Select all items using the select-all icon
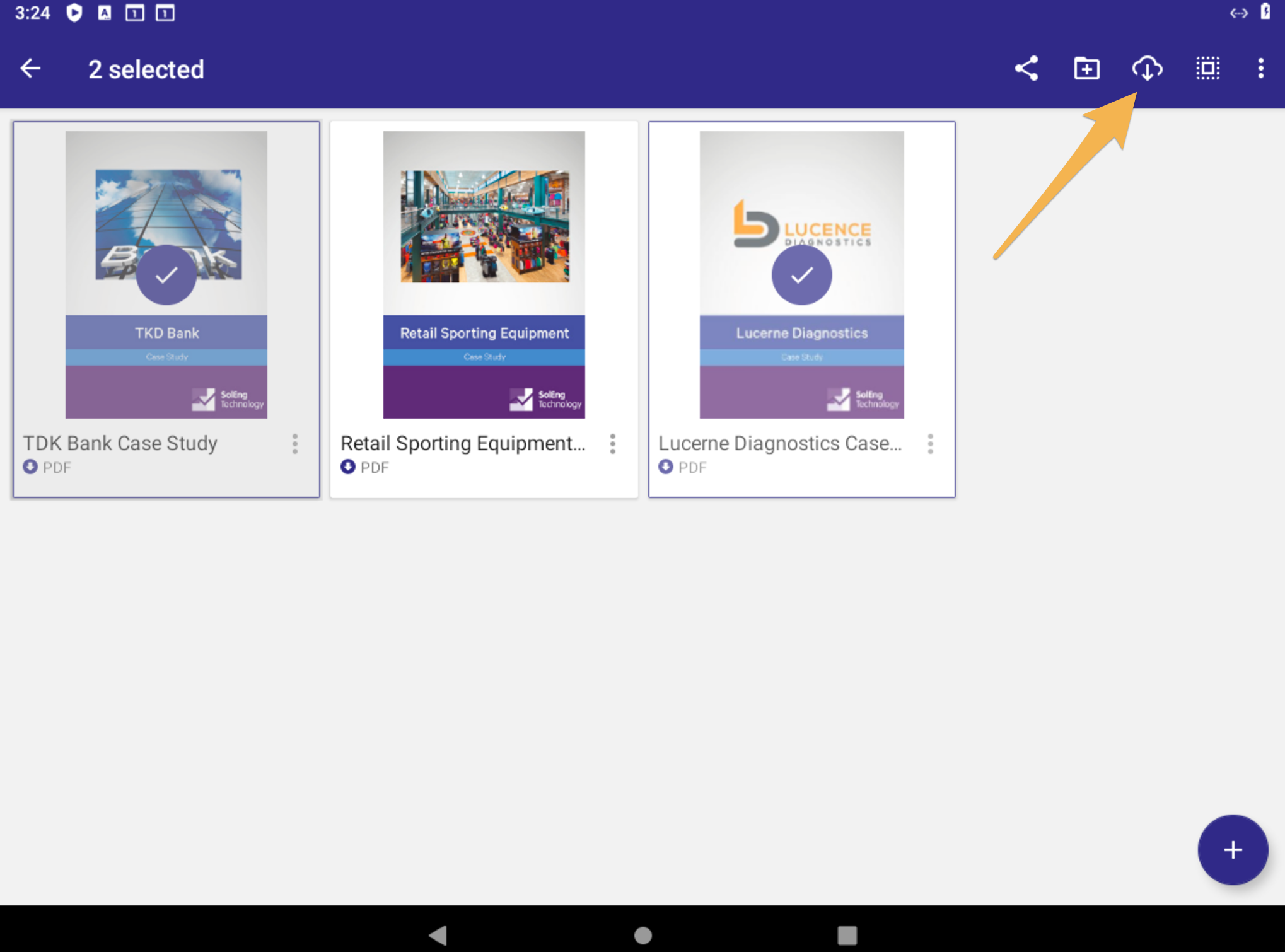1285x952 pixels. [1207, 68]
